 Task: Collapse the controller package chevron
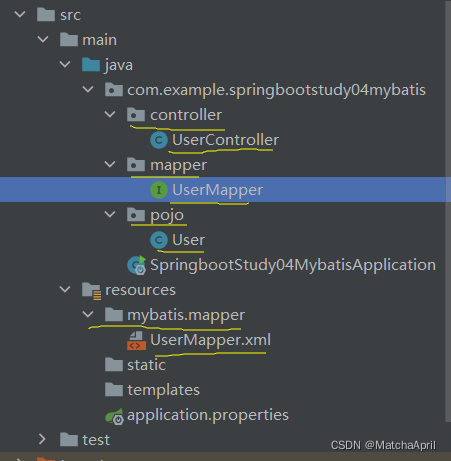click(110, 114)
